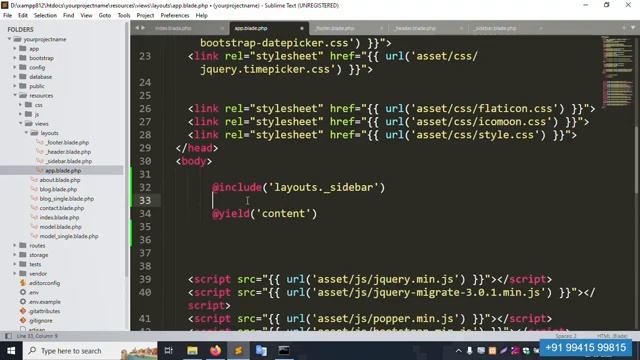Click the app folder icon
The height and width of the screenshot is (360, 640).
tap(23, 49)
